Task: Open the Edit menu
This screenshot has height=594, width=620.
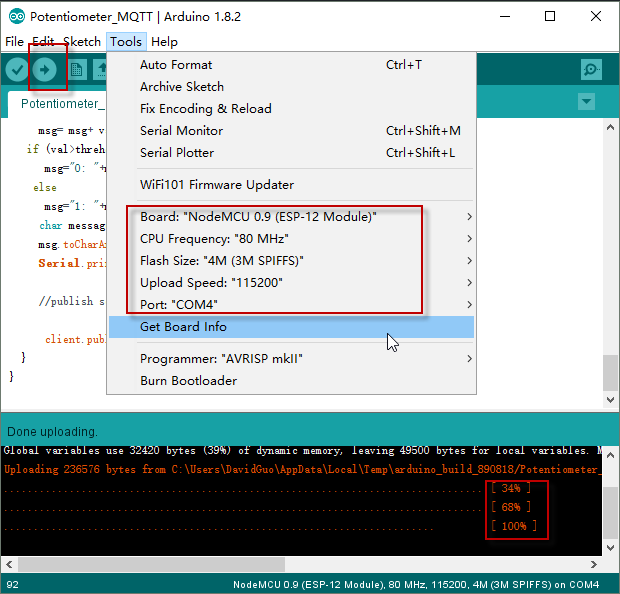Action: coord(43,42)
